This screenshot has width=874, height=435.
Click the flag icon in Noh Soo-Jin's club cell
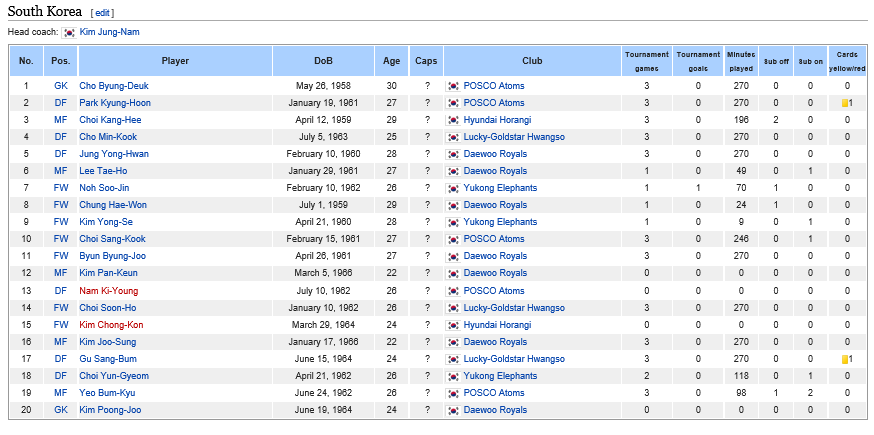pyautogui.click(x=454, y=188)
